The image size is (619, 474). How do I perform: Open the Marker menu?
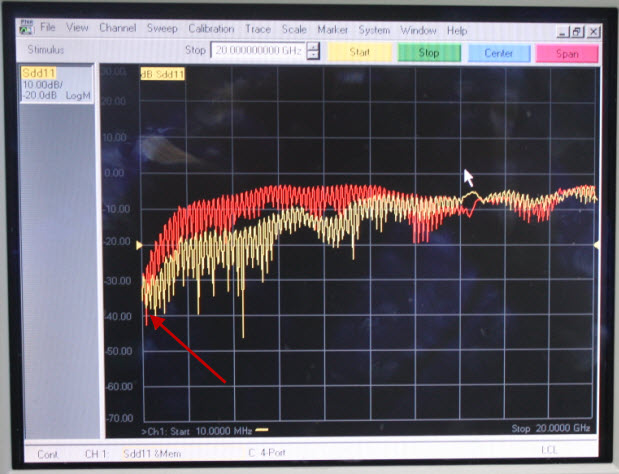(334, 30)
